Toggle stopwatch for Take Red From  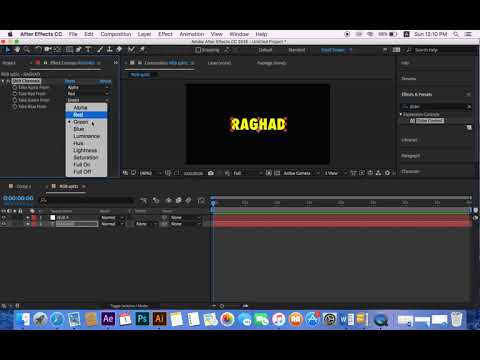tap(15, 94)
